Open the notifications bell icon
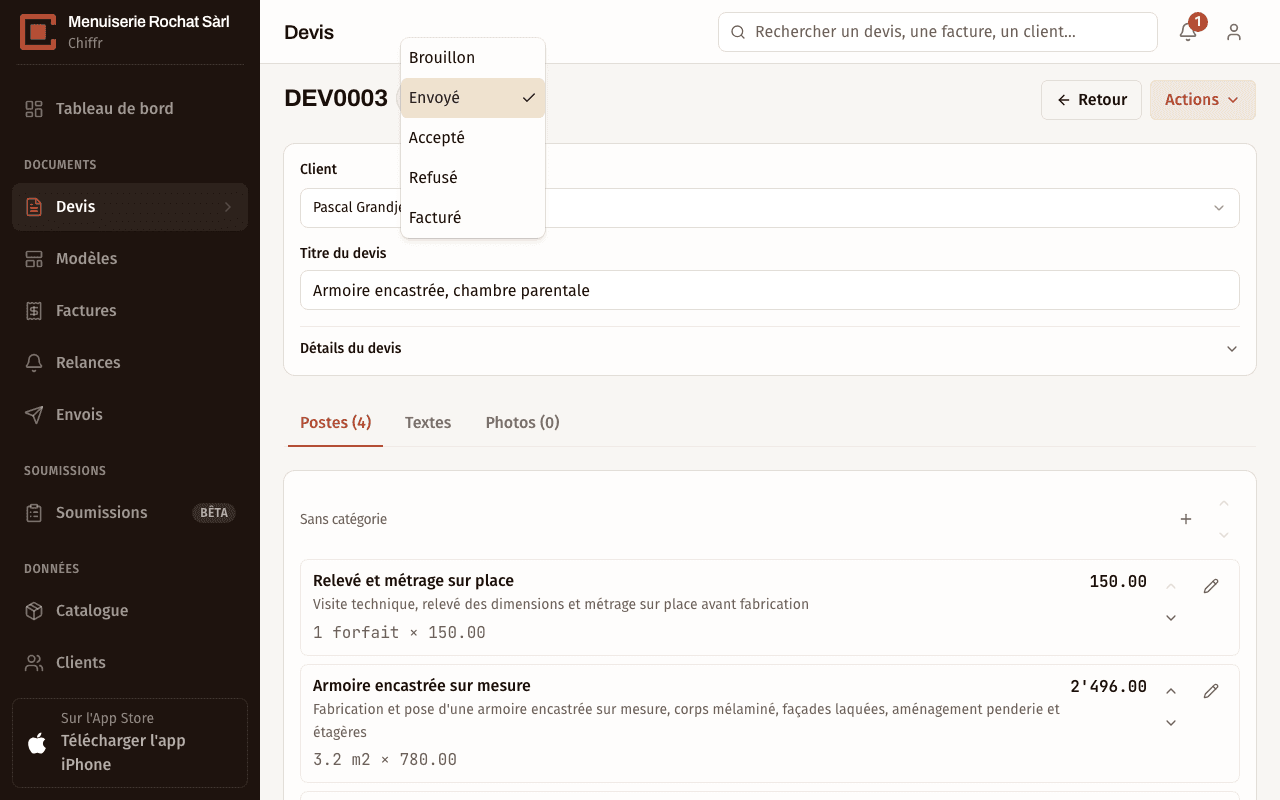The width and height of the screenshot is (1280, 800). coord(1188,32)
